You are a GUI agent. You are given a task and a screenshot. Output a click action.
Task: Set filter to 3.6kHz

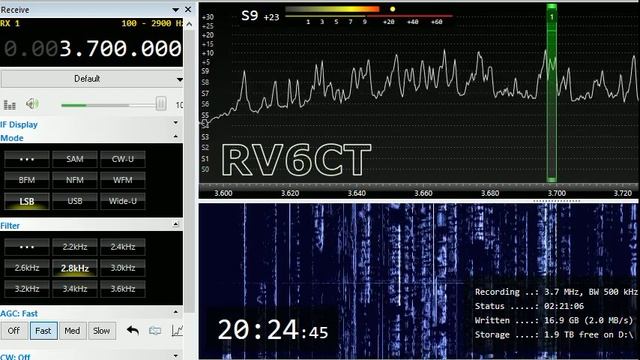[x=122, y=289]
